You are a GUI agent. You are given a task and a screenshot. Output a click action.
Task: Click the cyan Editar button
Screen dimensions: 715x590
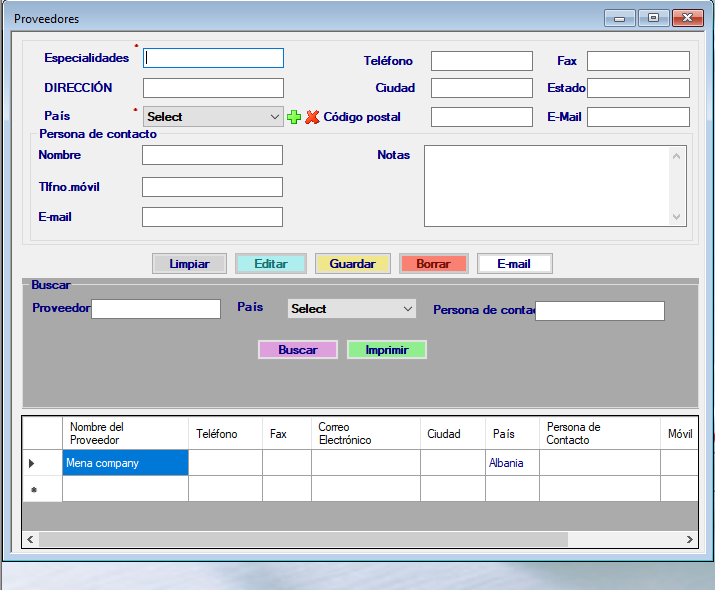pos(270,264)
